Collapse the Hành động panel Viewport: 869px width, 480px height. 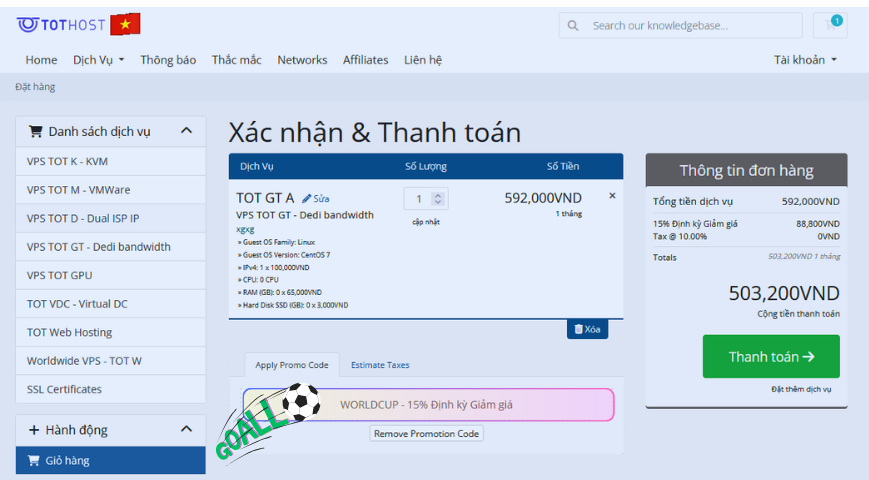point(187,429)
